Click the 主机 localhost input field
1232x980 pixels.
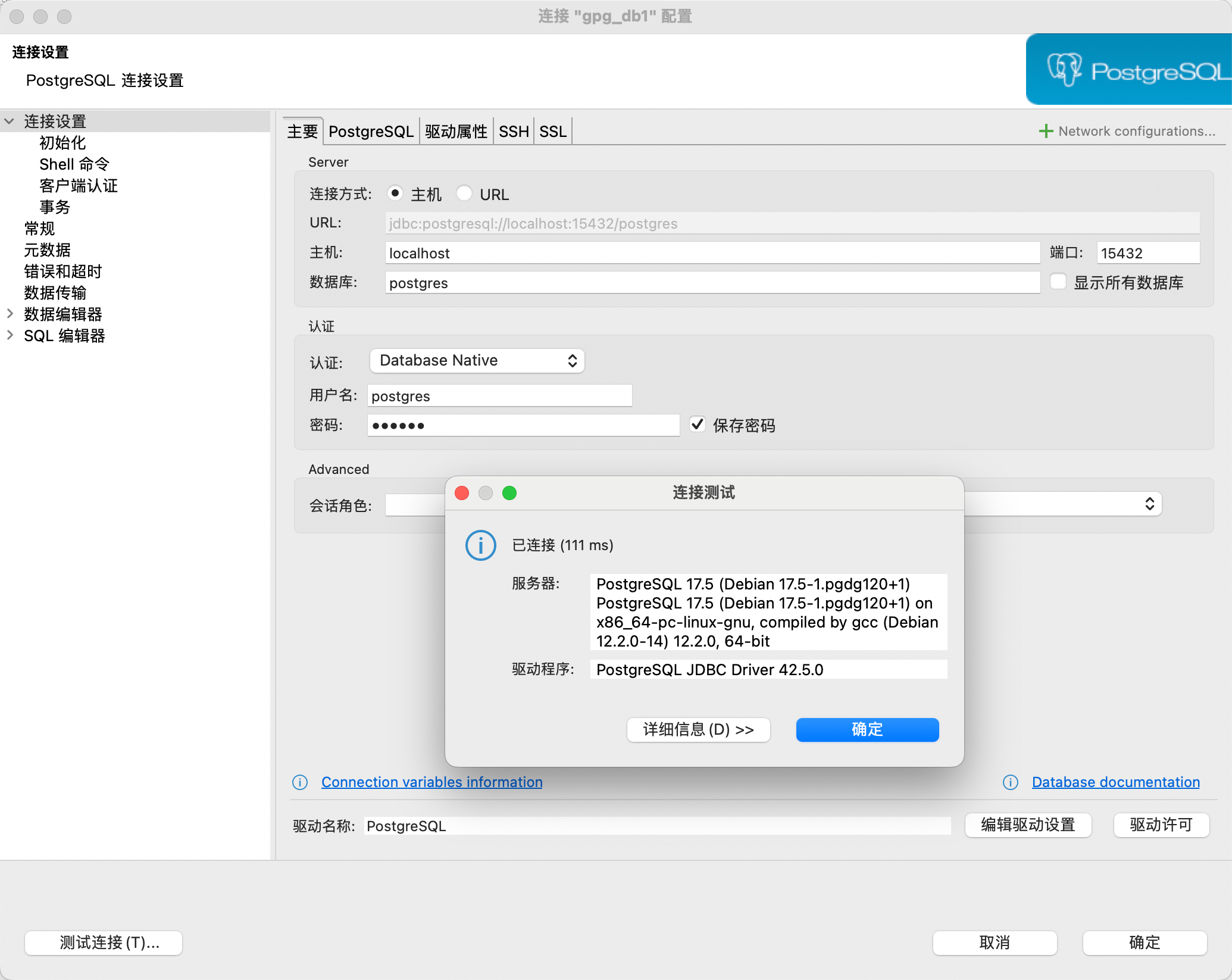tap(712, 253)
